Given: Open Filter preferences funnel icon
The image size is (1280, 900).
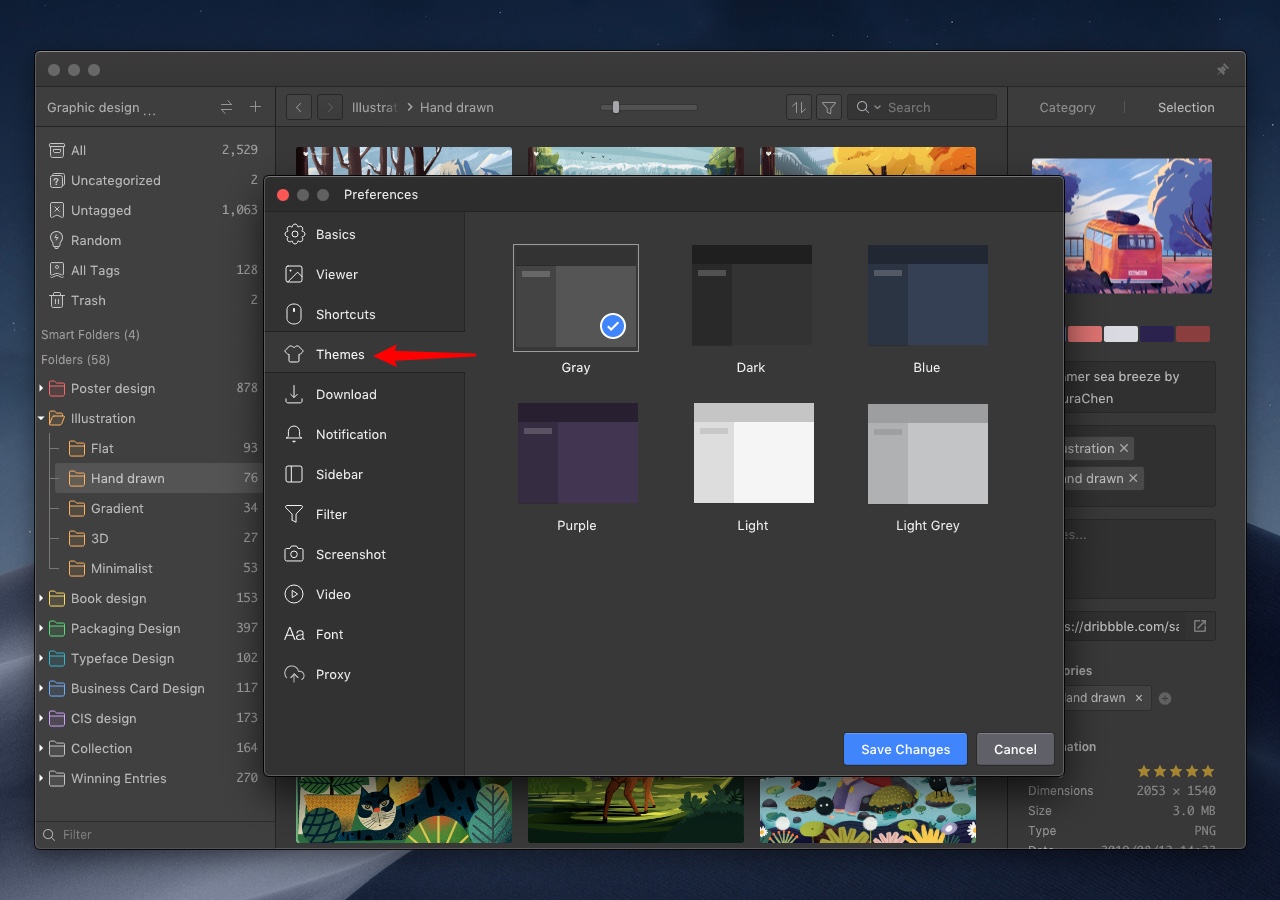Looking at the screenshot, I should 294,514.
